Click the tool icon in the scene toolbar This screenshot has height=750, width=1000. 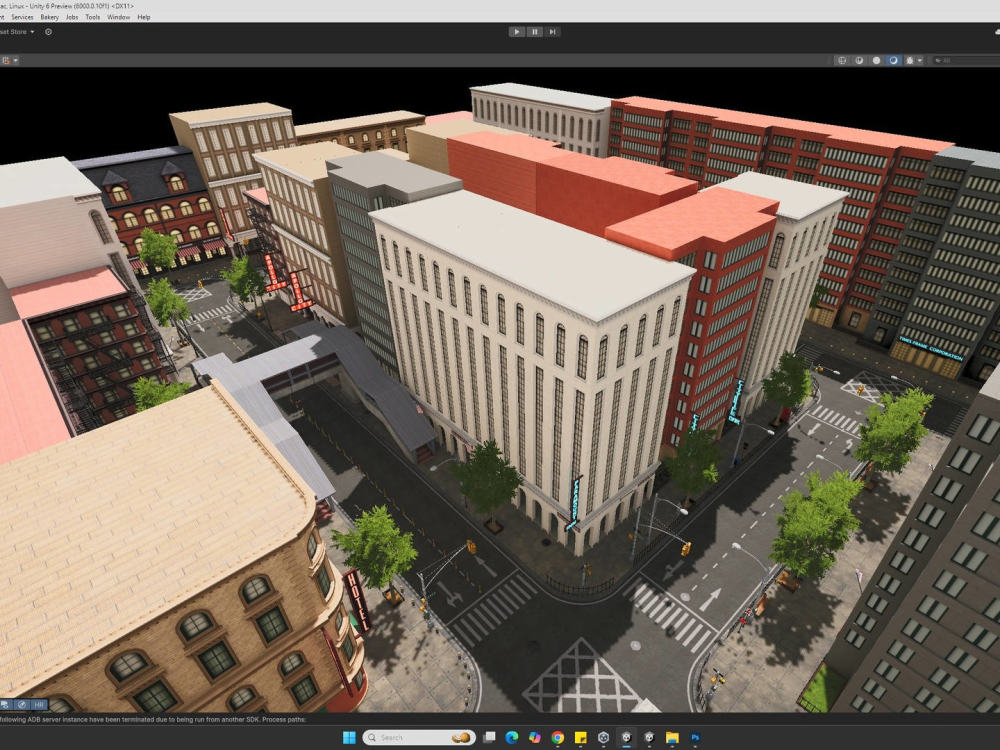click(x=6, y=61)
